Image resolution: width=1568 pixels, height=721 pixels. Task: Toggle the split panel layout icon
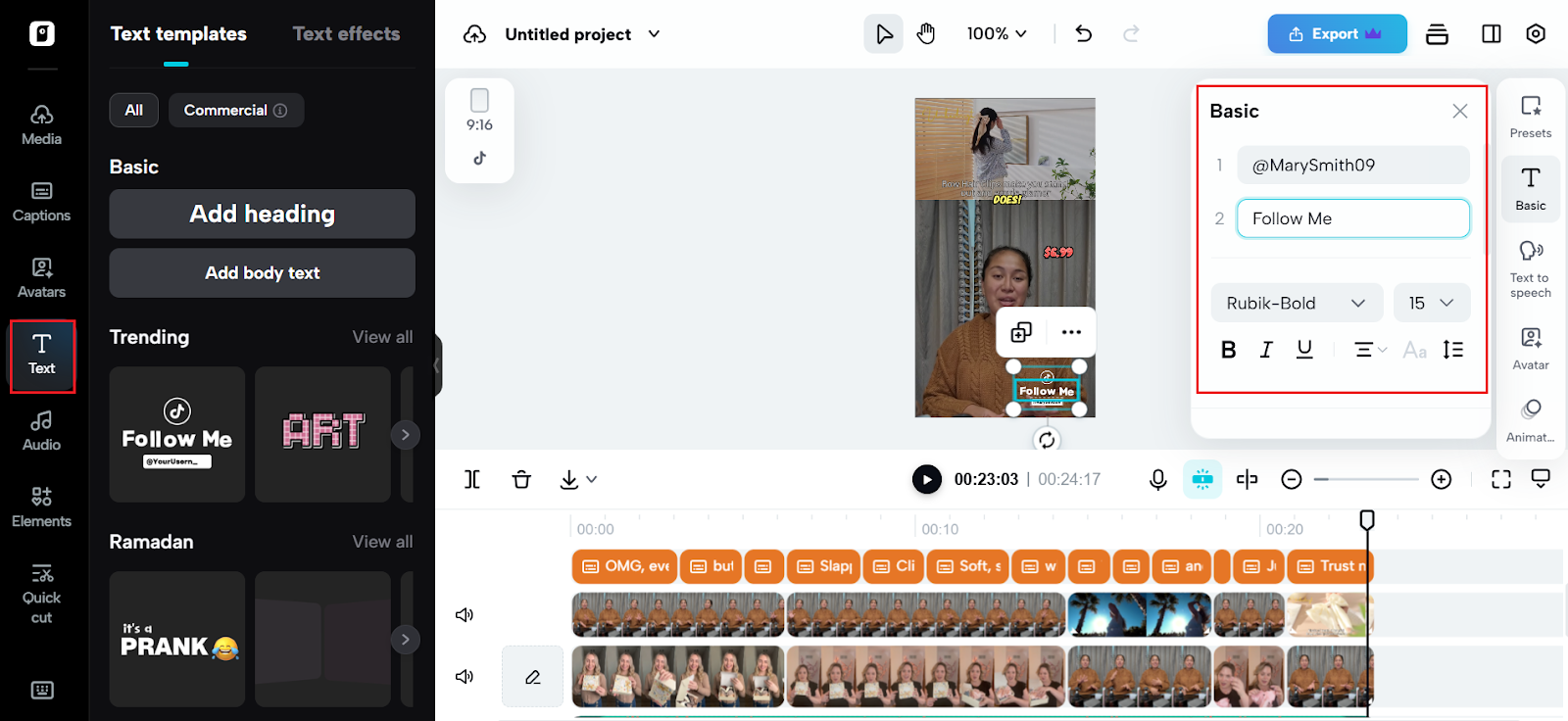[1492, 34]
